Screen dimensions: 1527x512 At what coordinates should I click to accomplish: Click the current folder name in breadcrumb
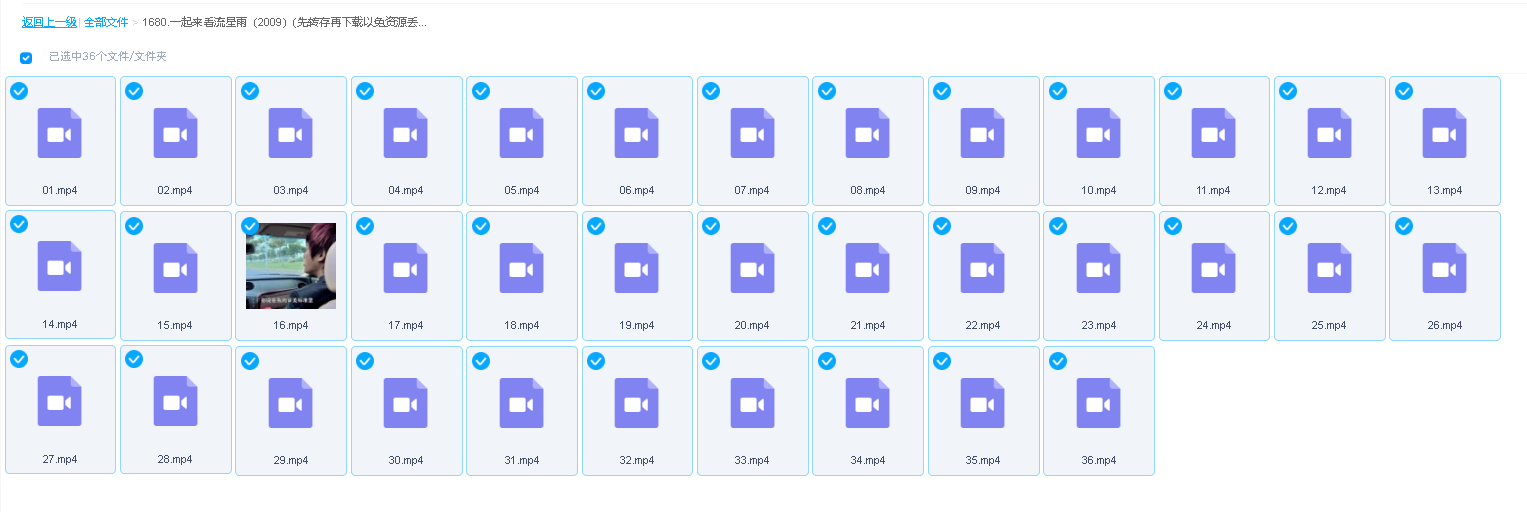[285, 22]
